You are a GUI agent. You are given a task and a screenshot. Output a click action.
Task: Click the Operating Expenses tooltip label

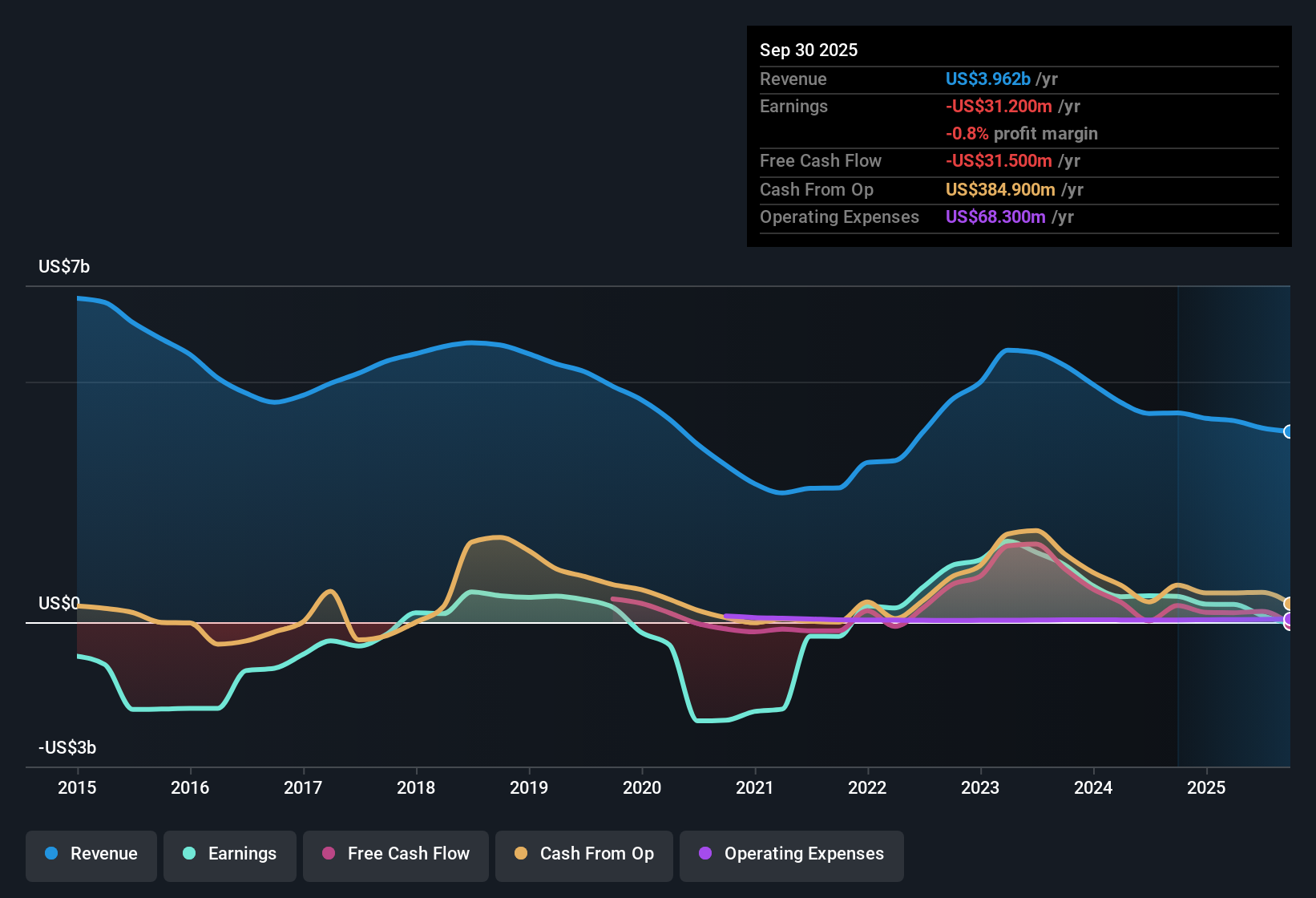pyautogui.click(x=840, y=216)
